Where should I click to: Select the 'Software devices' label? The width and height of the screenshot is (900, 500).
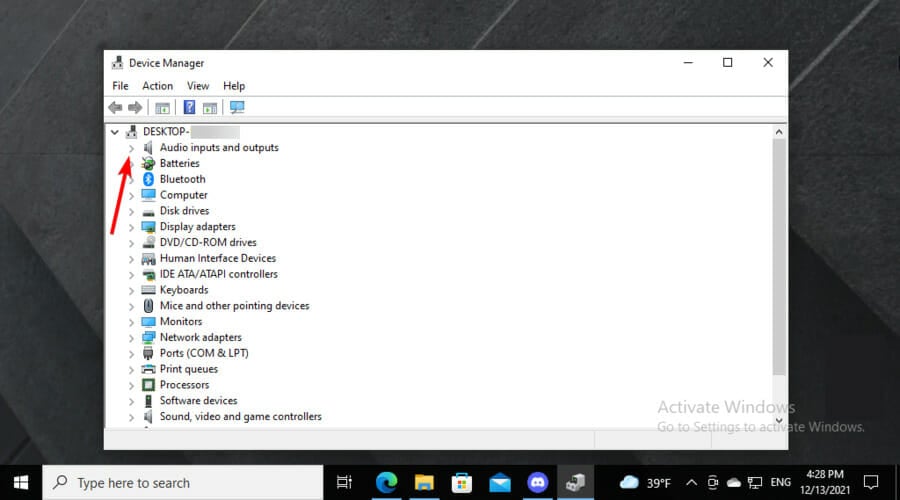coord(198,401)
